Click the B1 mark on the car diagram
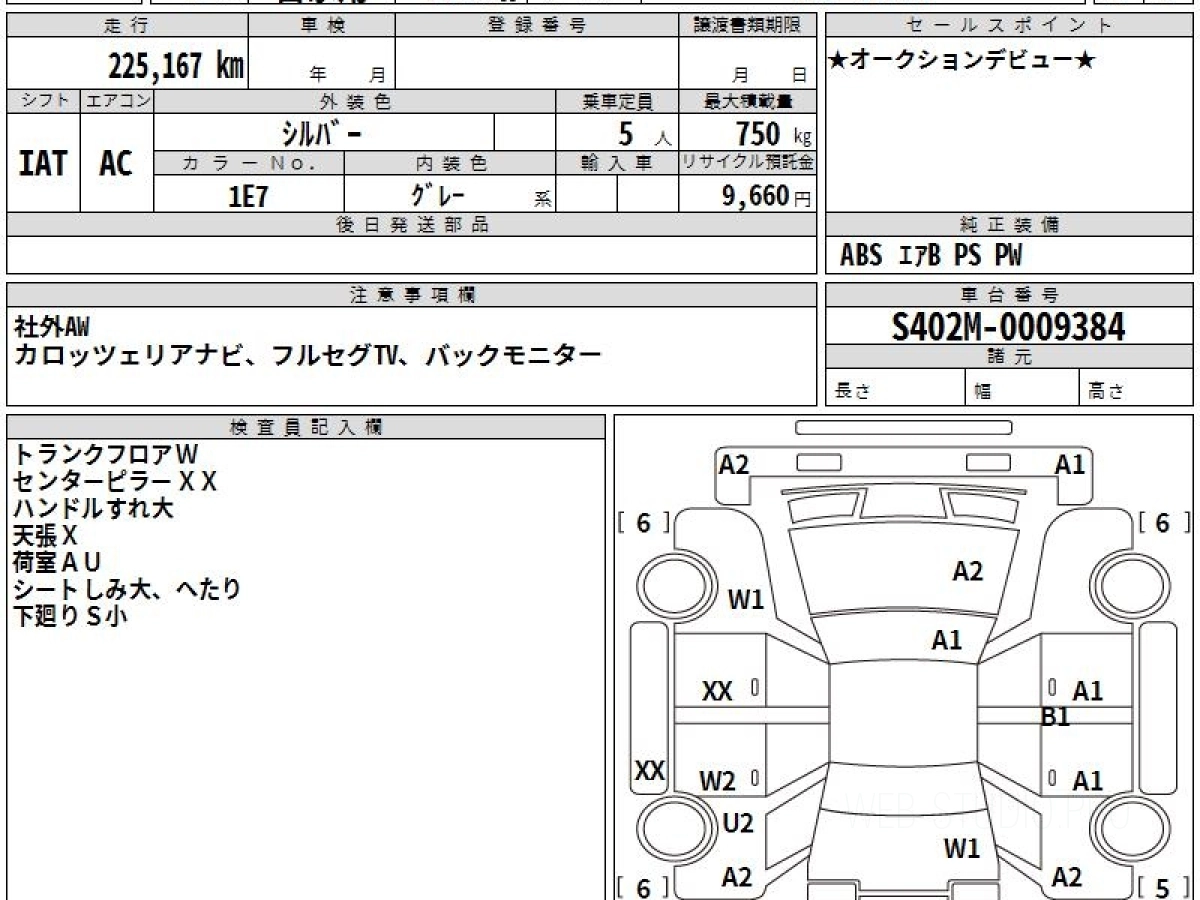 point(1055,717)
